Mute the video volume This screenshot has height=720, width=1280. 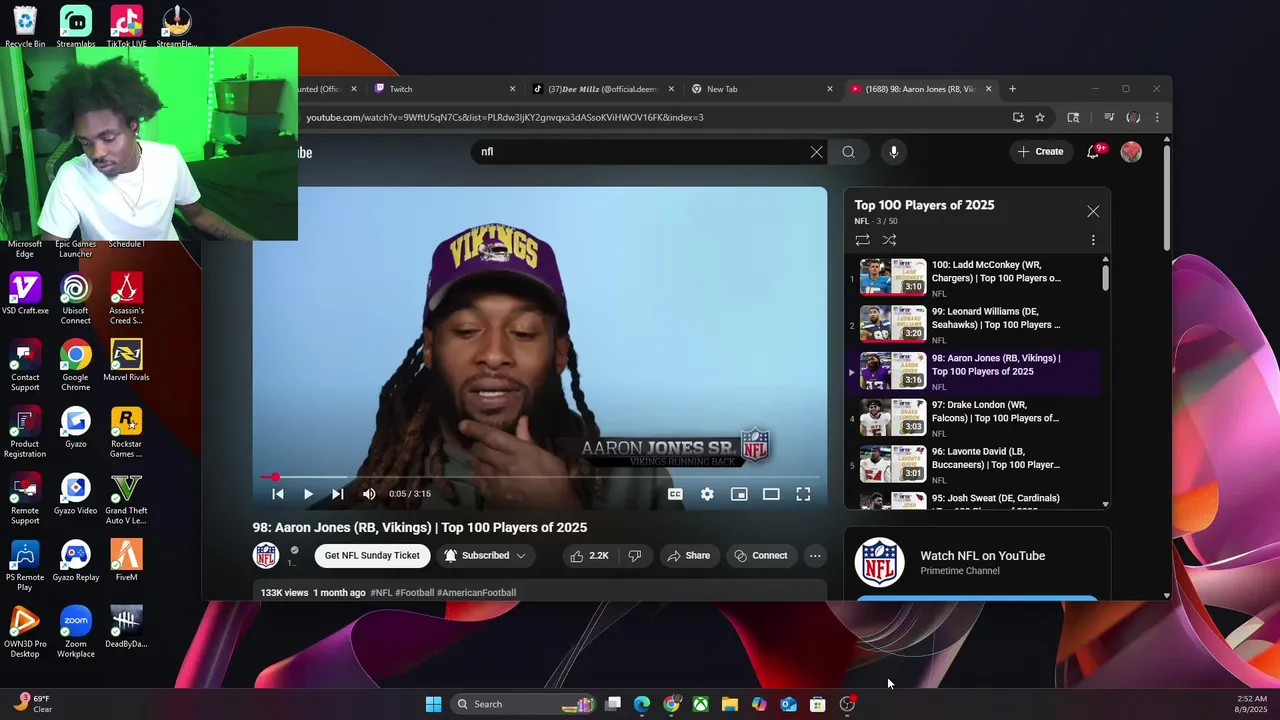[x=369, y=494]
